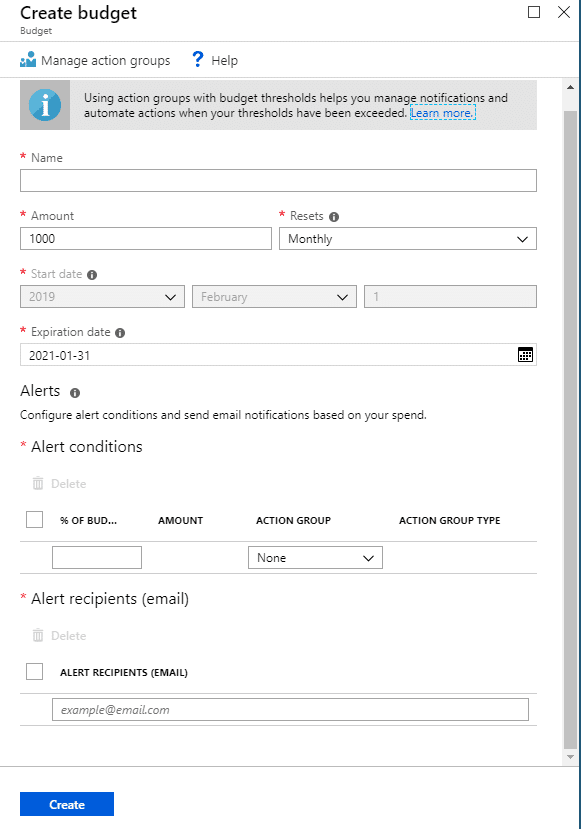581x829 pixels.
Task: Click Delete text under Alert recipients
Action: click(69, 636)
